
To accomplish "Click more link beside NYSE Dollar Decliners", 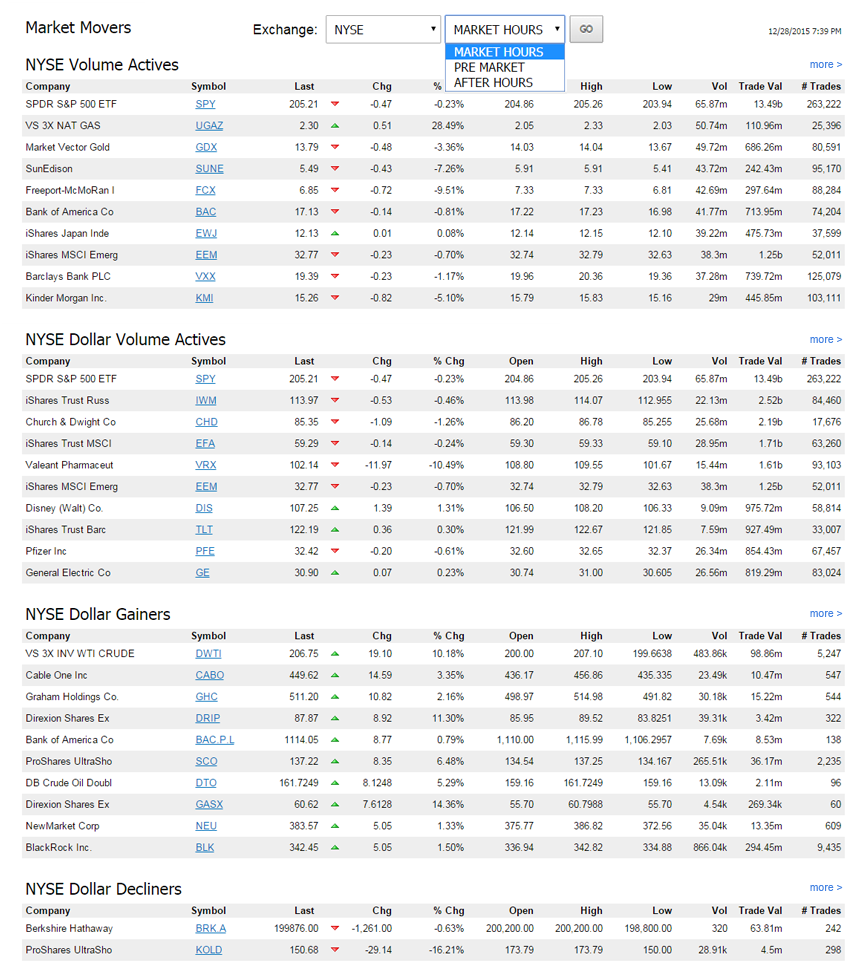I will [825, 888].
